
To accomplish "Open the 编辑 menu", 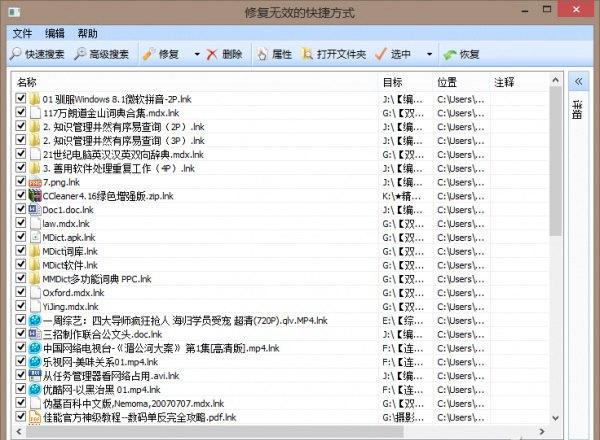I will click(55, 34).
